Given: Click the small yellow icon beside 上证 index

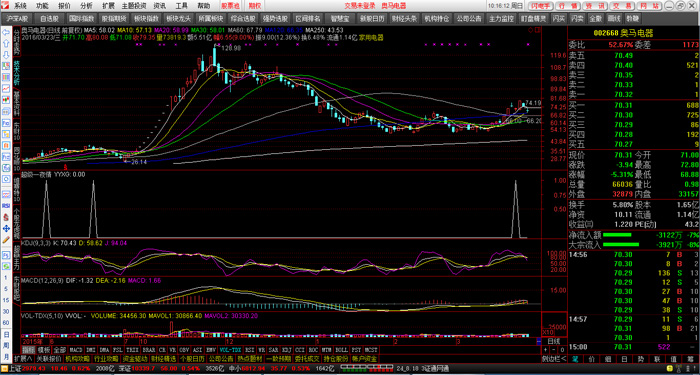Looking at the screenshot, I should [4, 368].
